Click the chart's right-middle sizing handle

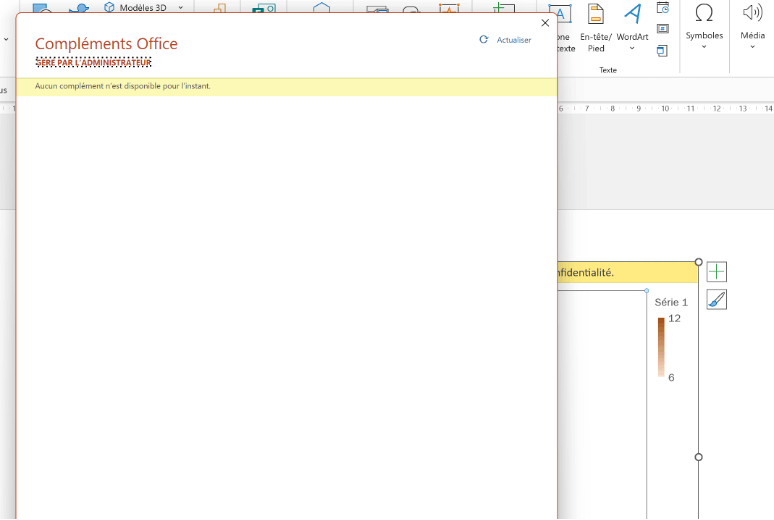(x=698, y=457)
